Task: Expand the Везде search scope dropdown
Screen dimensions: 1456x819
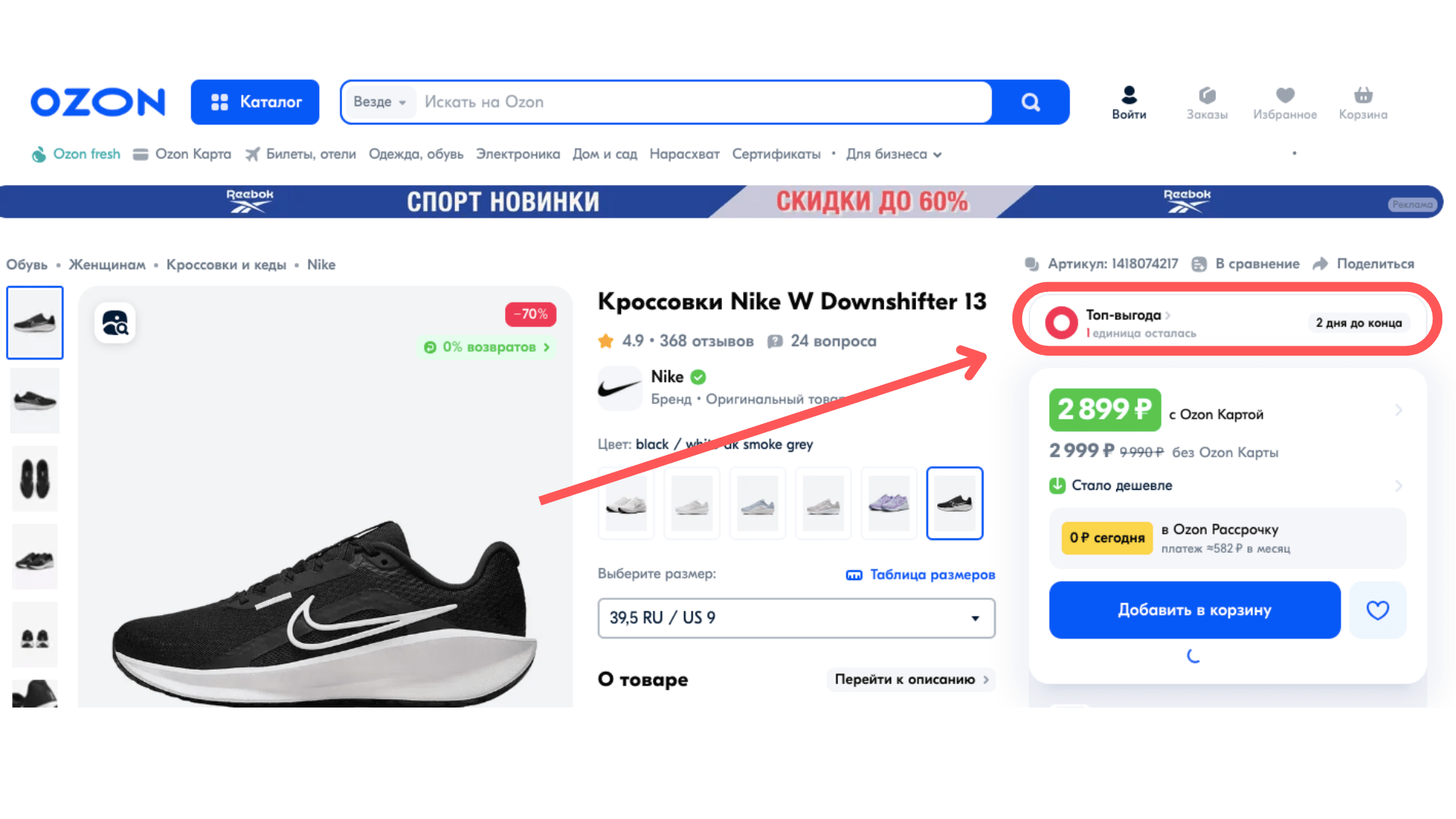Action: (x=380, y=102)
